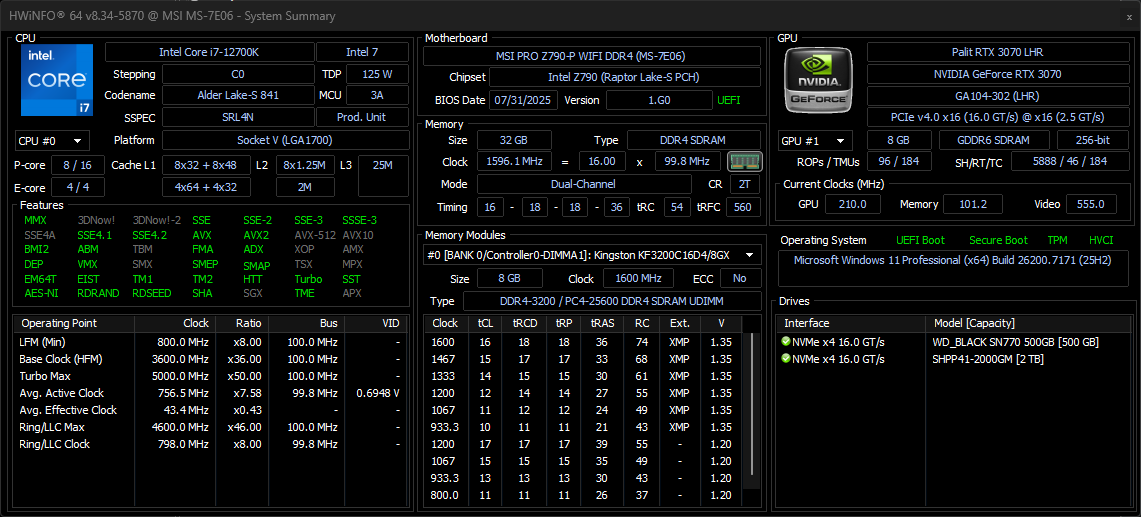The image size is (1141, 517).
Task: Click the NVIDIA GeForce logo
Action: 819,79
